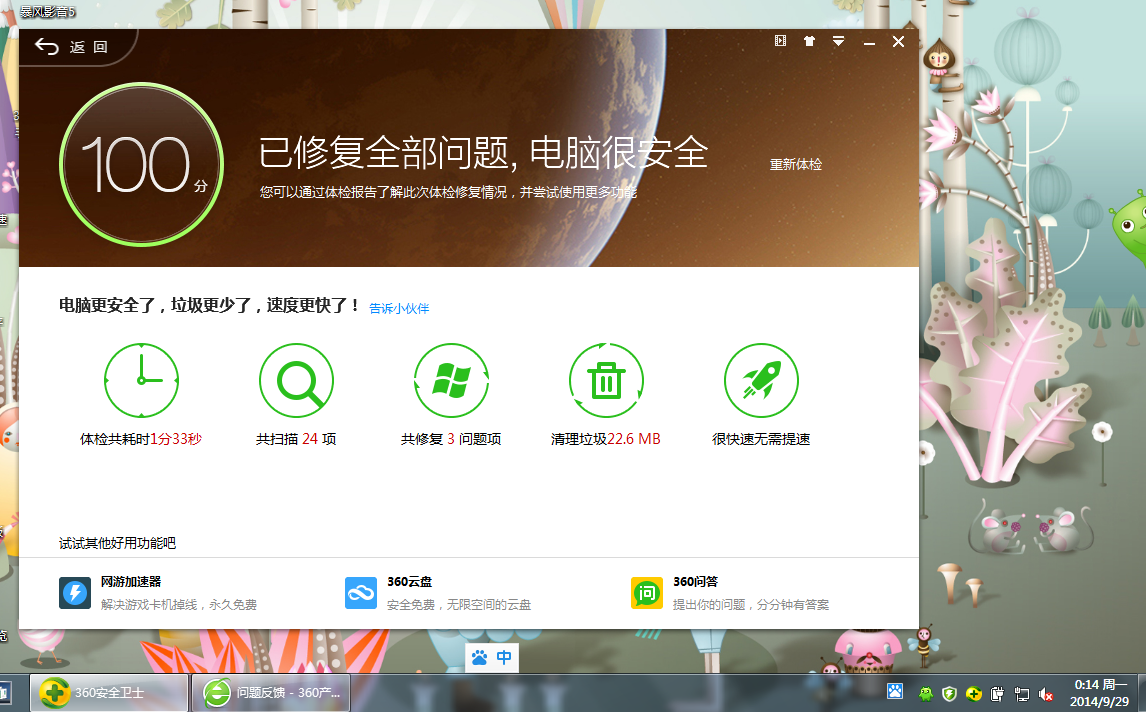Open the 360问答 question icon

647,593
